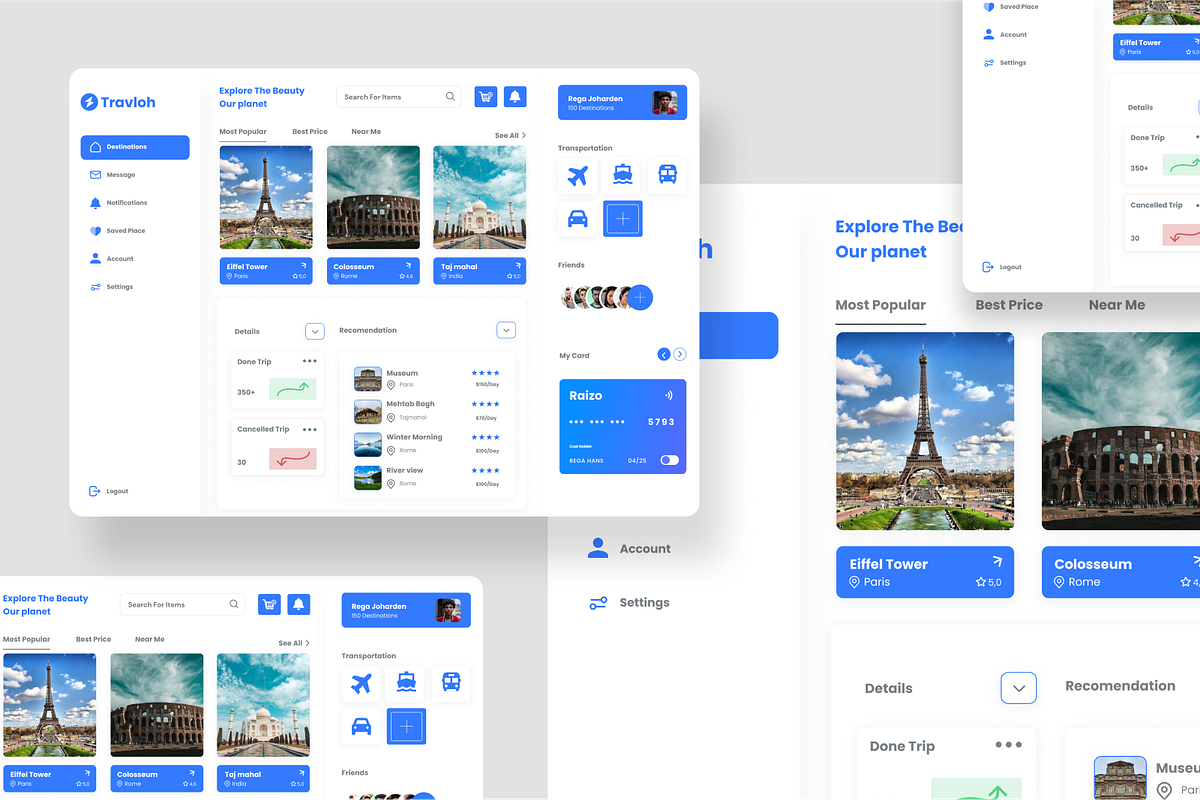1200x800 pixels.
Task: Switch to Near Me tab in main dashboard
Action: [x=366, y=132]
